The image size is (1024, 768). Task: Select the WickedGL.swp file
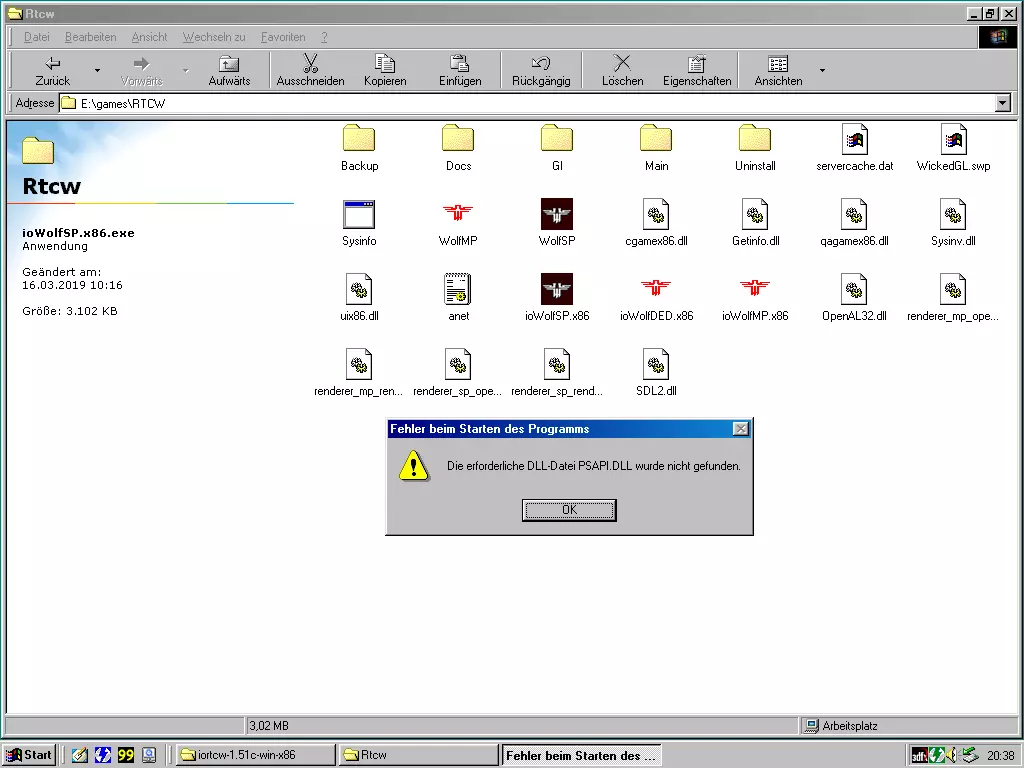tap(953, 148)
